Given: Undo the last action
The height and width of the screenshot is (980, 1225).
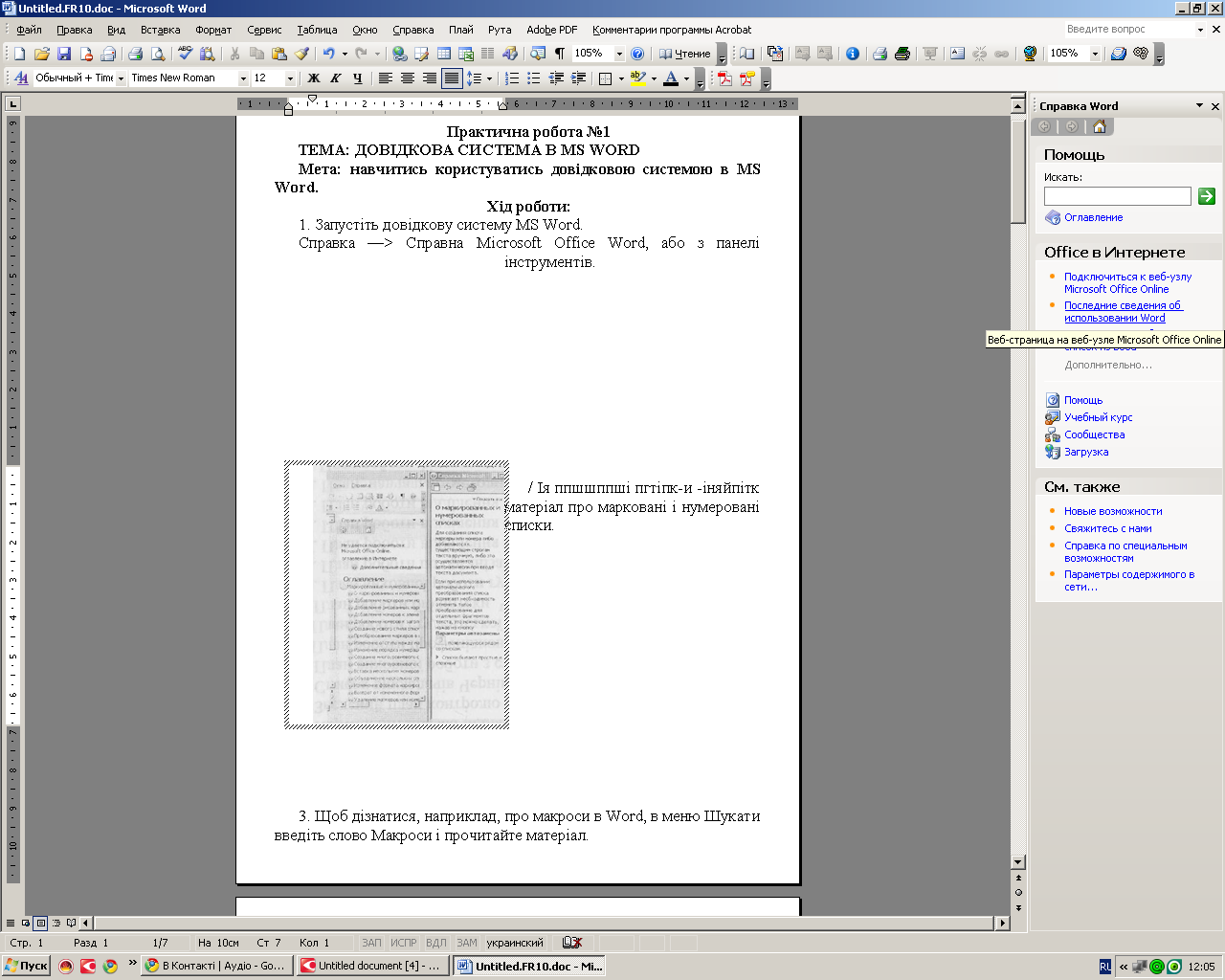Looking at the screenshot, I should (x=328, y=54).
